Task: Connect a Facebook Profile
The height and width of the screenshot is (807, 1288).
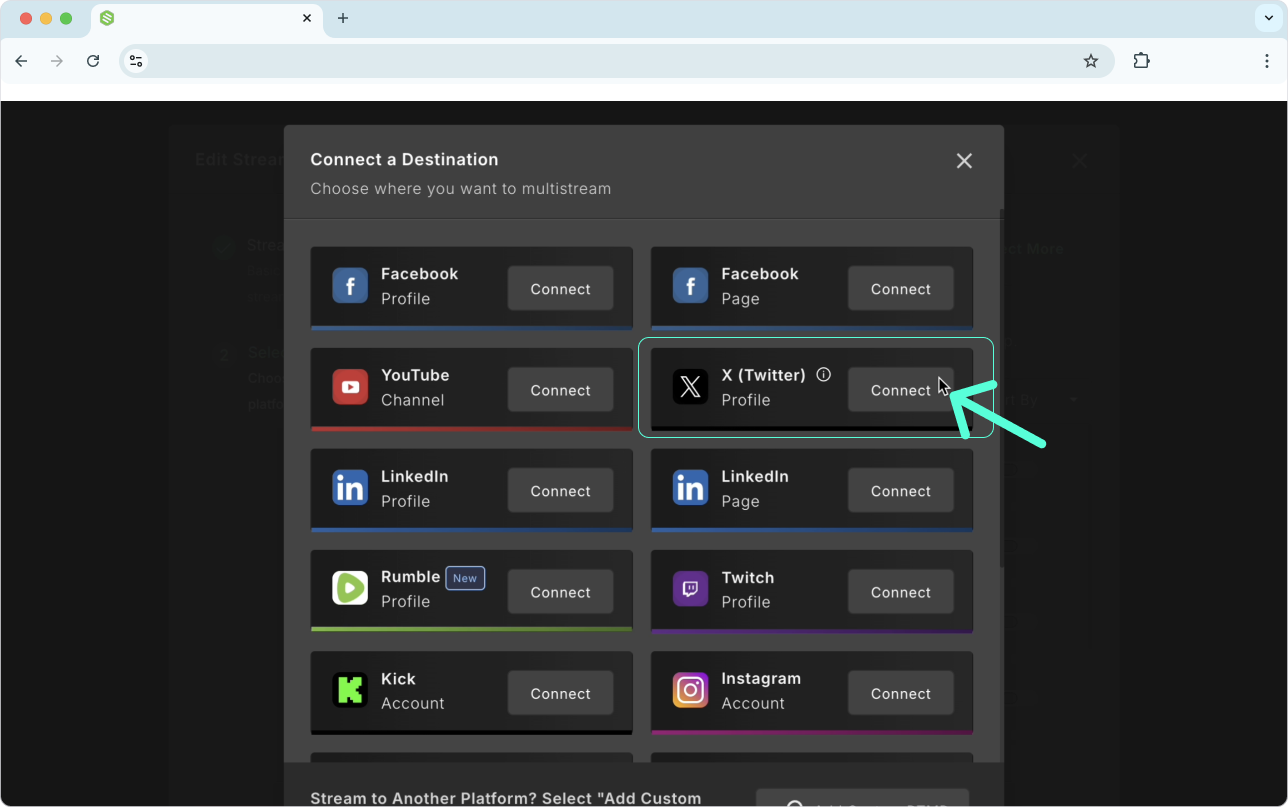Action: click(560, 289)
